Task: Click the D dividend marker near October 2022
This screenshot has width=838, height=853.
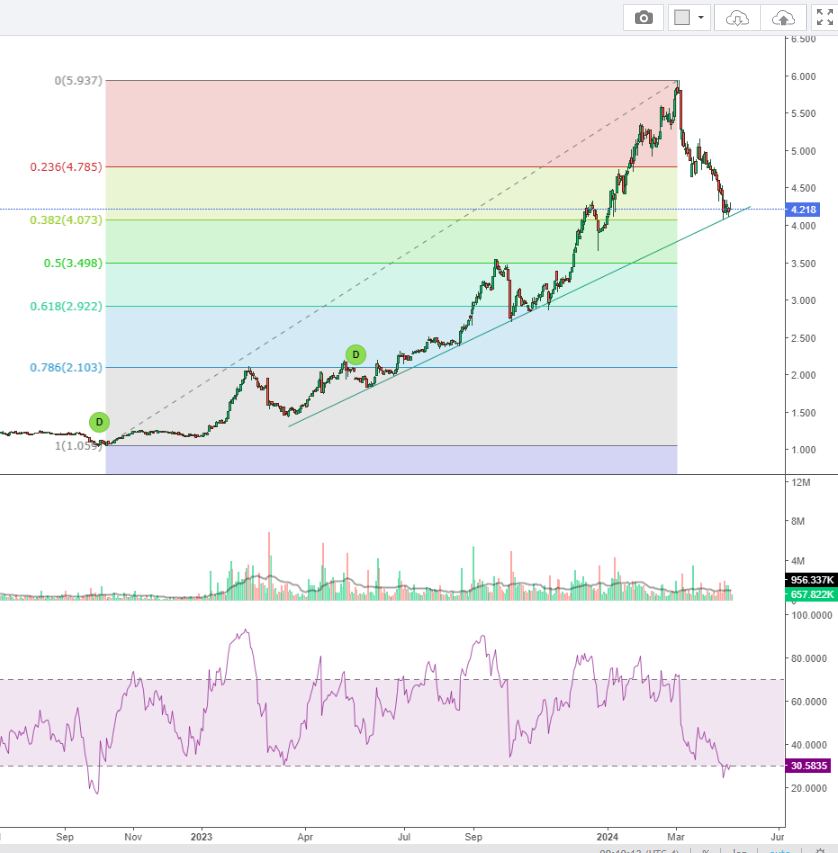Action: (x=99, y=422)
